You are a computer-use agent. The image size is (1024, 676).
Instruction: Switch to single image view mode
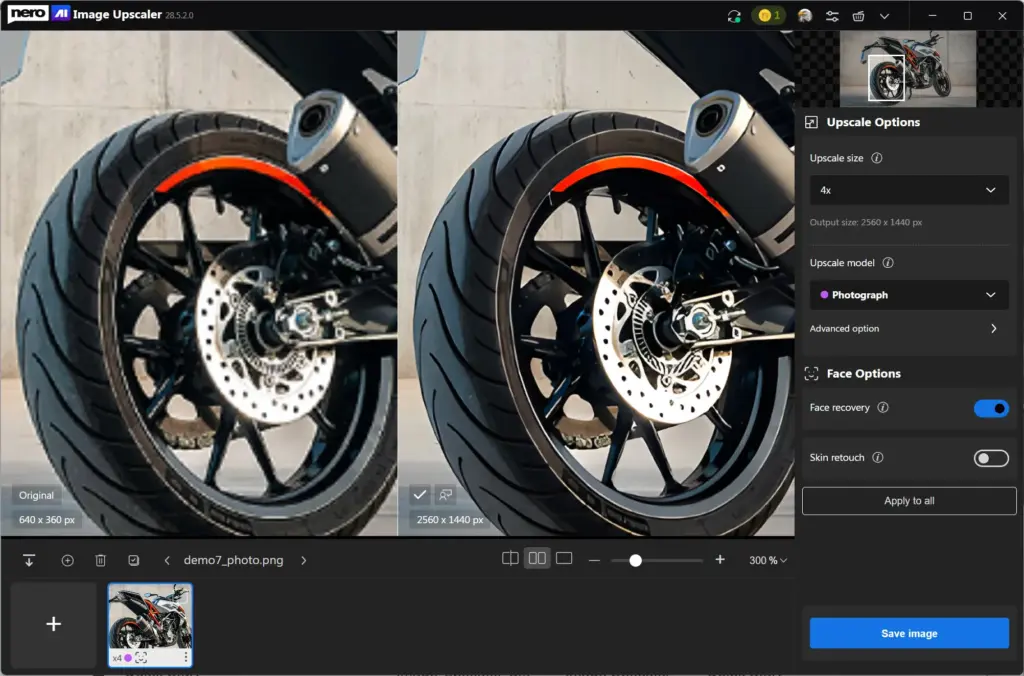pyautogui.click(x=564, y=558)
